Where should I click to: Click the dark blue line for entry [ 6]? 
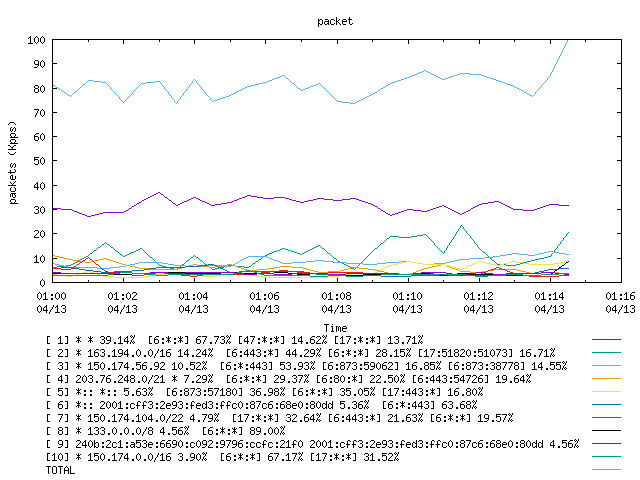pyautogui.click(x=606, y=404)
